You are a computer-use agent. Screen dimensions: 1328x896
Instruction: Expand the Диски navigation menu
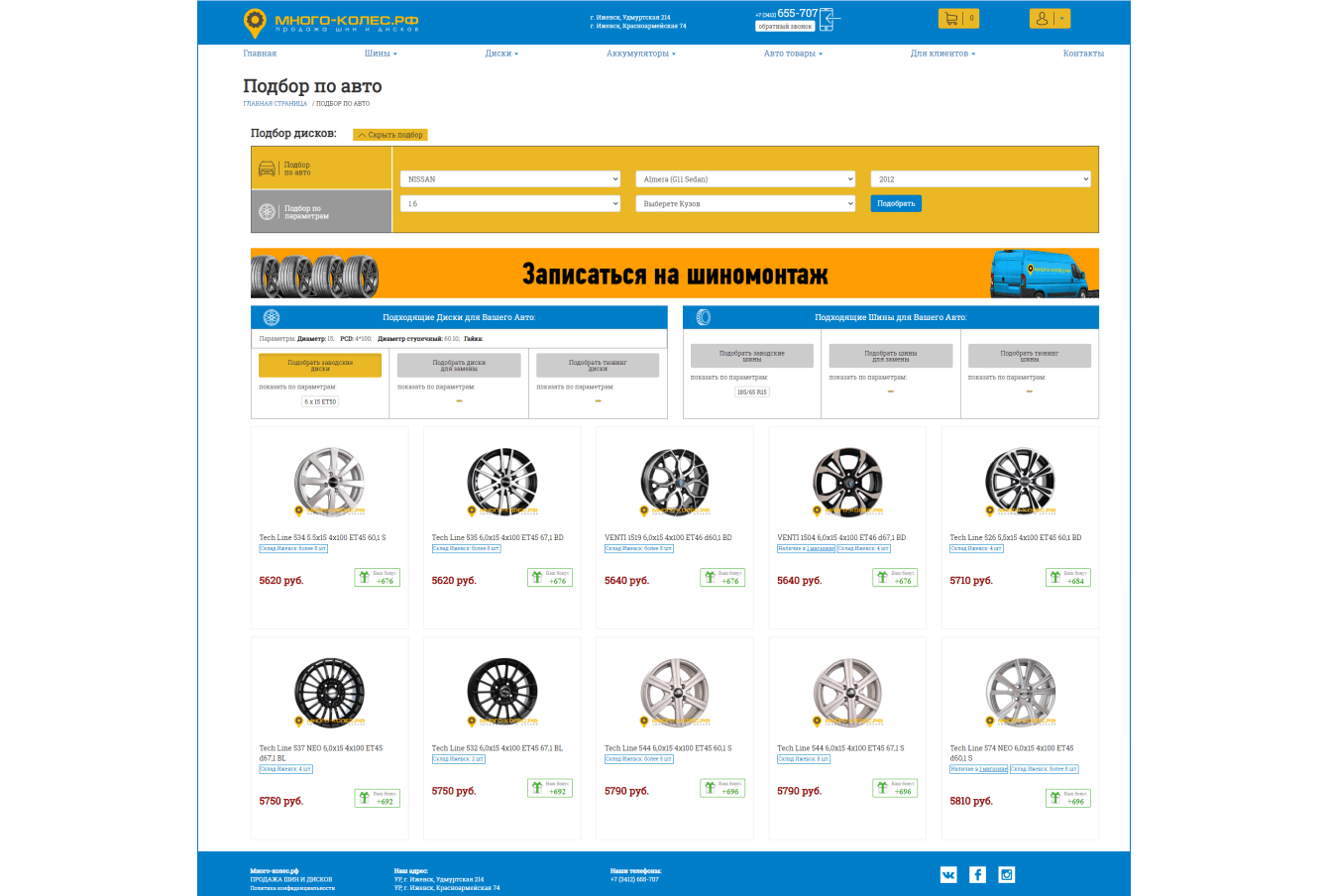(501, 54)
